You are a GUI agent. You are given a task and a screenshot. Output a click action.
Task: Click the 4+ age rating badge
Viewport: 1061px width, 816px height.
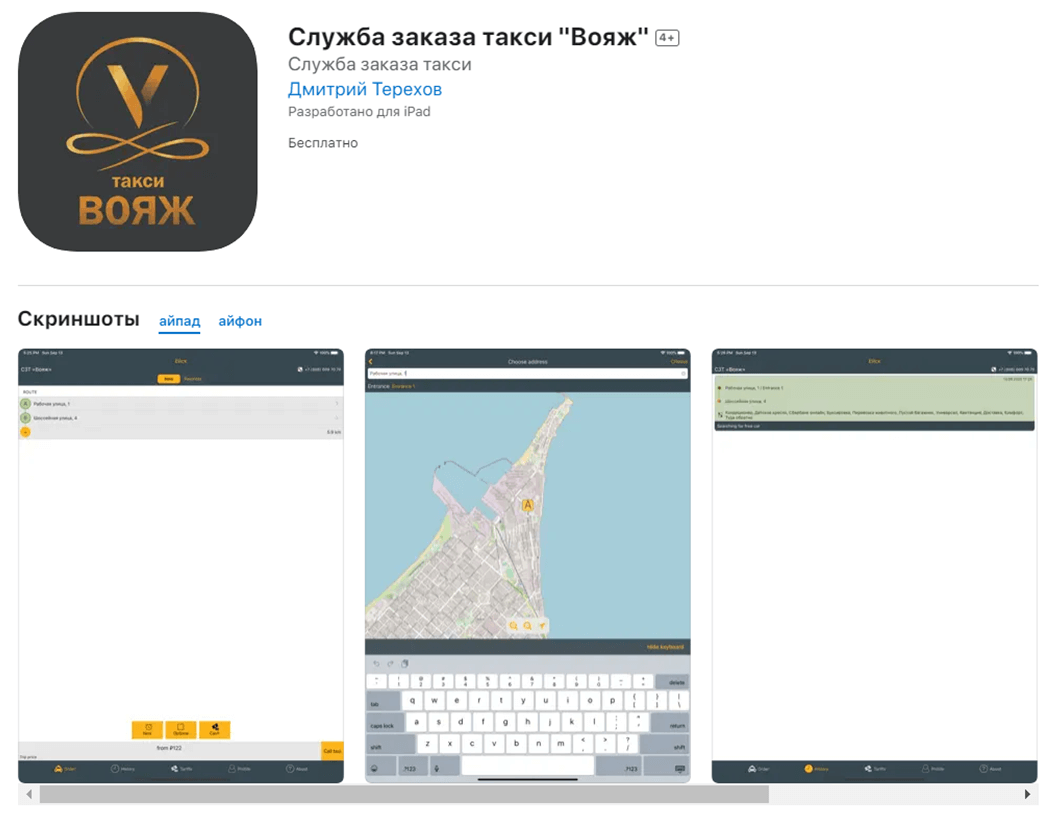point(667,38)
